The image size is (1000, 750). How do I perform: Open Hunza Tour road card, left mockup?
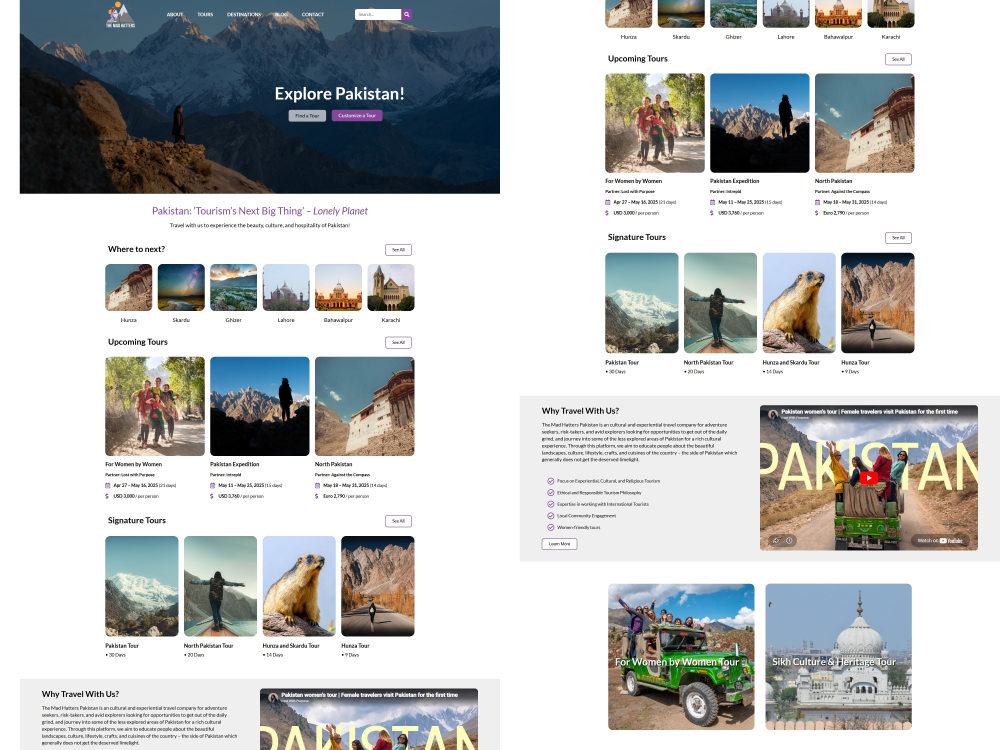tap(378, 586)
